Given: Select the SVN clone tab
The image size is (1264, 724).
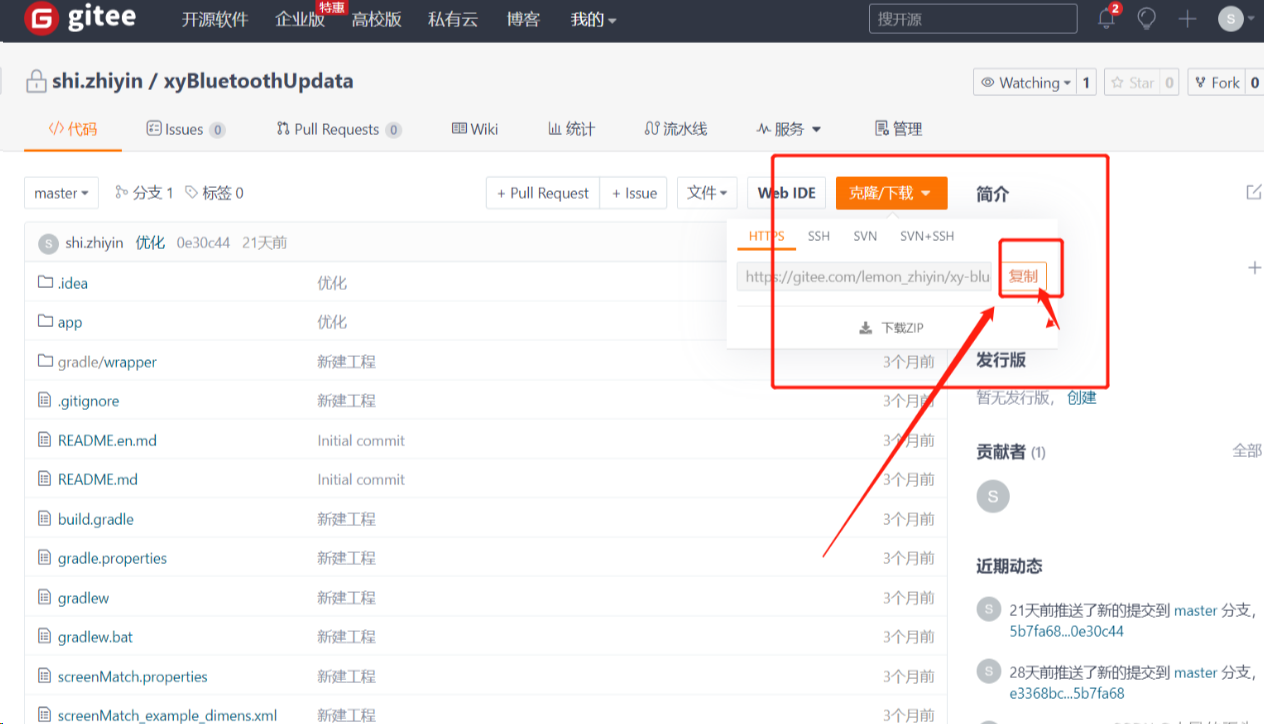Looking at the screenshot, I should coord(865,236).
